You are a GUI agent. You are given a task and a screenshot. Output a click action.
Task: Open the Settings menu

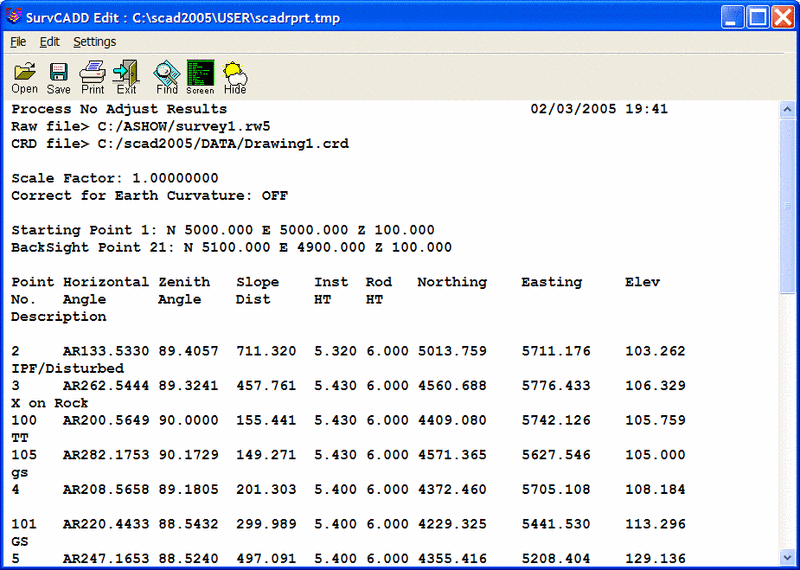[94, 42]
